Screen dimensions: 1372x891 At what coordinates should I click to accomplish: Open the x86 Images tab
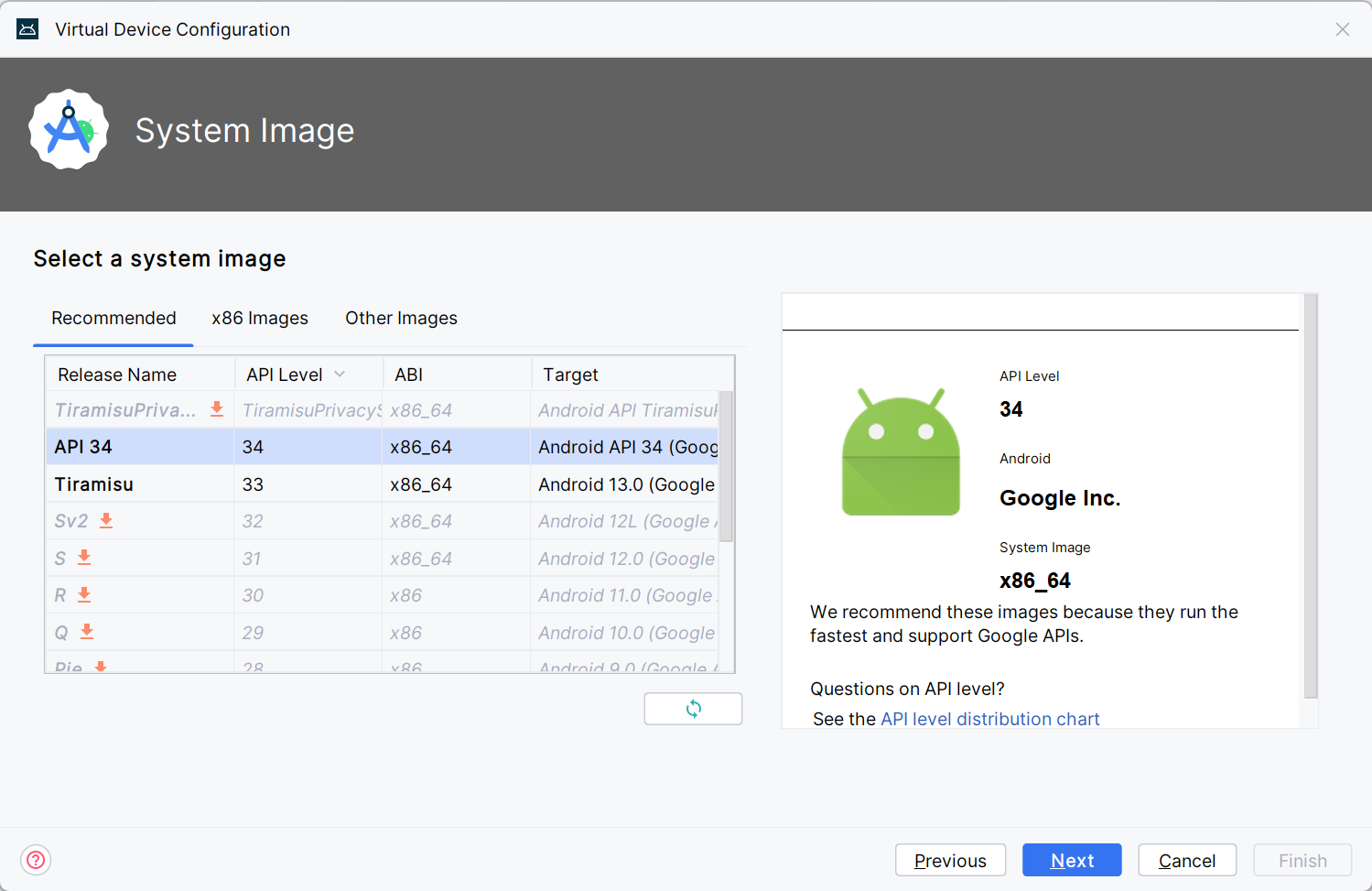[x=260, y=318]
